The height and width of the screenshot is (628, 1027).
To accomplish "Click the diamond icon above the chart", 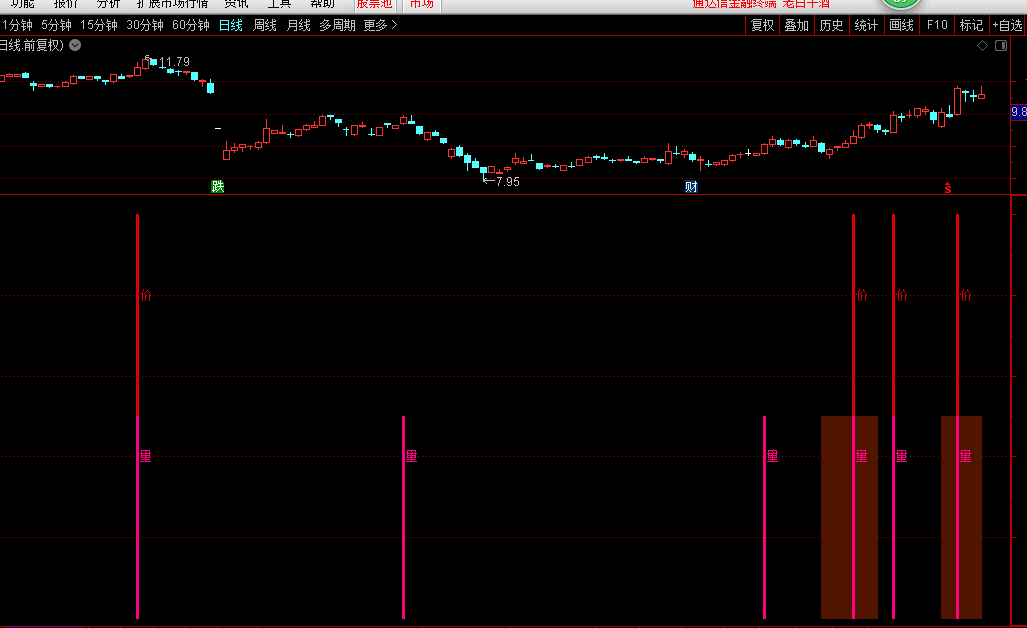I will (x=982, y=45).
